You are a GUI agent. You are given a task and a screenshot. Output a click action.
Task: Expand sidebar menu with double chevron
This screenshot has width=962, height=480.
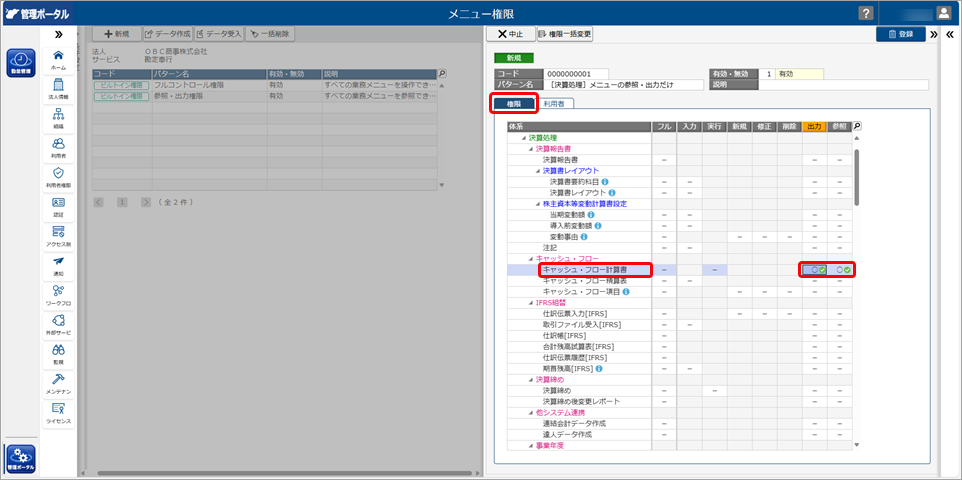(x=59, y=34)
